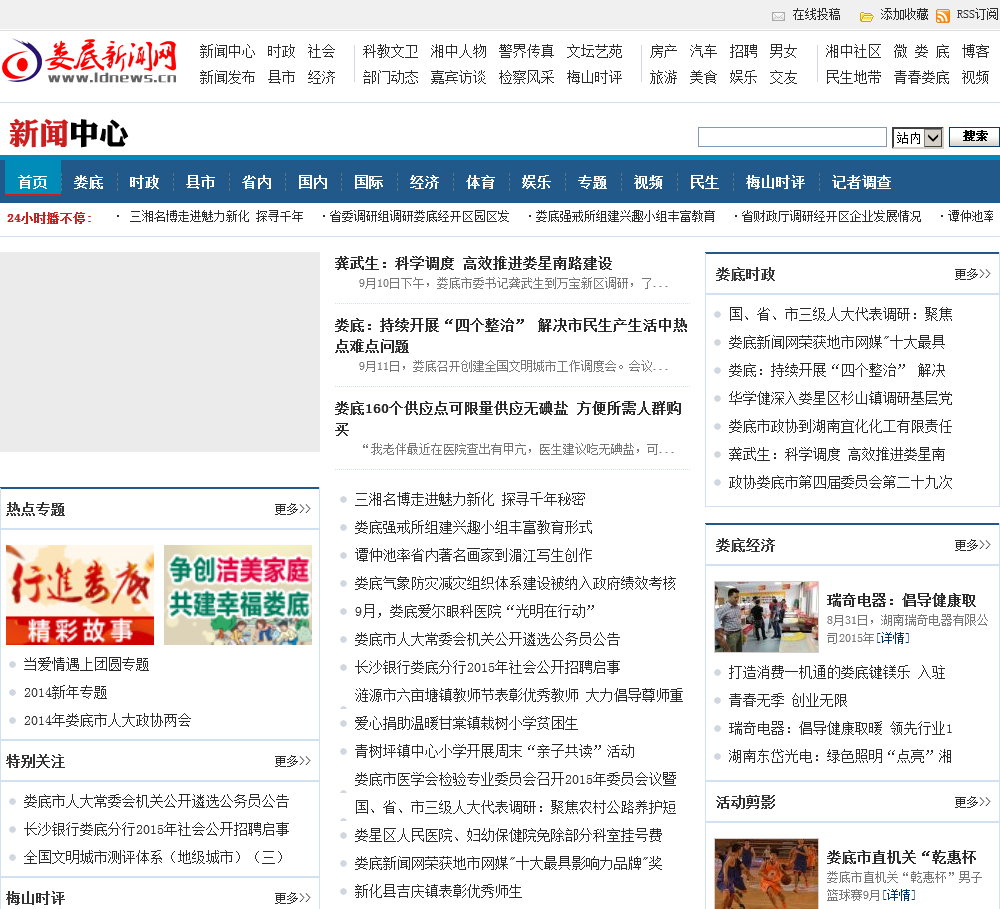Open 华学健深入娄星区杉山镇调研 link
Viewport: 1000px width, 909px height.
(x=840, y=399)
